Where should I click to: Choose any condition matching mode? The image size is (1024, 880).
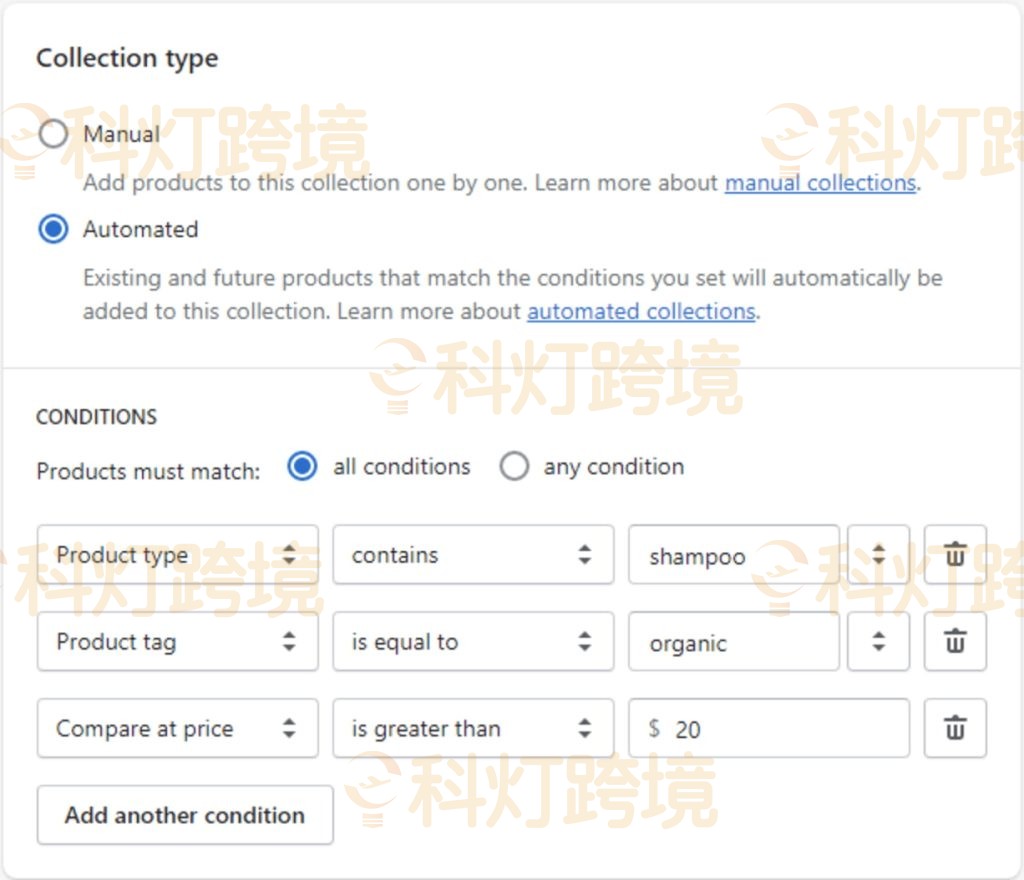coord(515,465)
